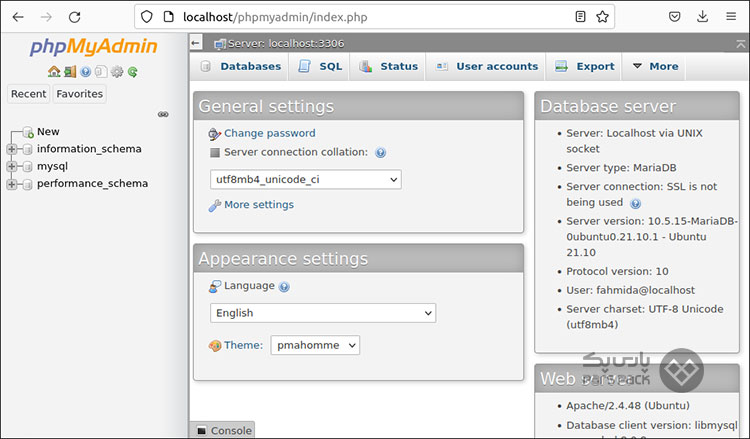Screen dimensions: 750x439
Task: Click 'Protocol version: 10' text
Action: pos(618,272)
